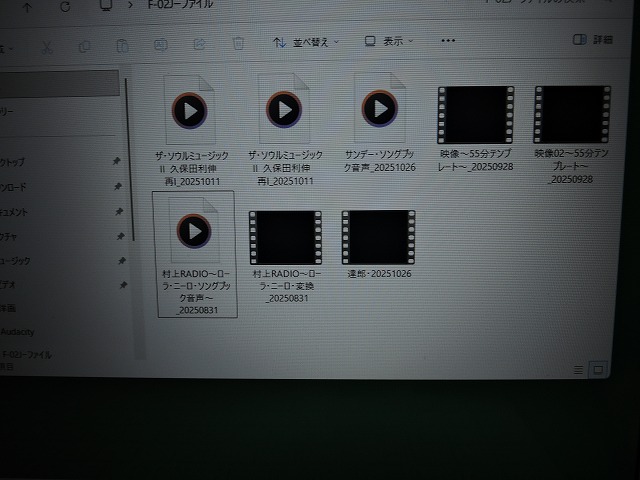This screenshot has width=640, height=480.
Task: Select サンデー・ソングブック音声_20251026 file icon
Action: click(x=380, y=108)
